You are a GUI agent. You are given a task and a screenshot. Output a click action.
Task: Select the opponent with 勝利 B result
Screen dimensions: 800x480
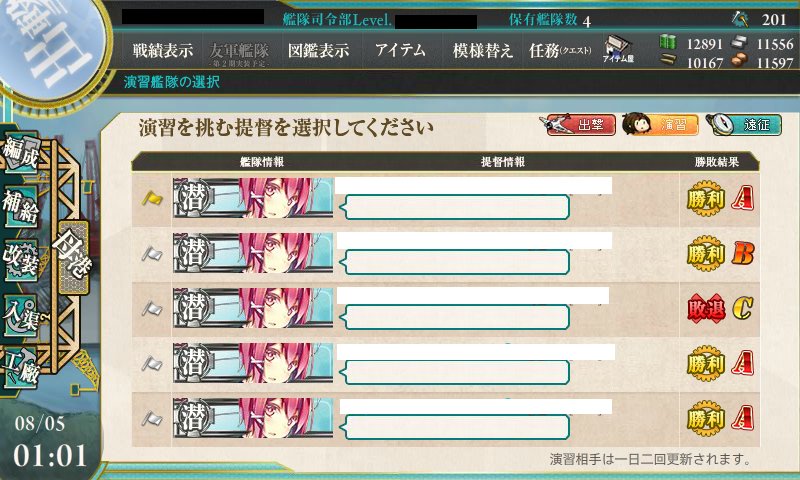click(x=445, y=254)
